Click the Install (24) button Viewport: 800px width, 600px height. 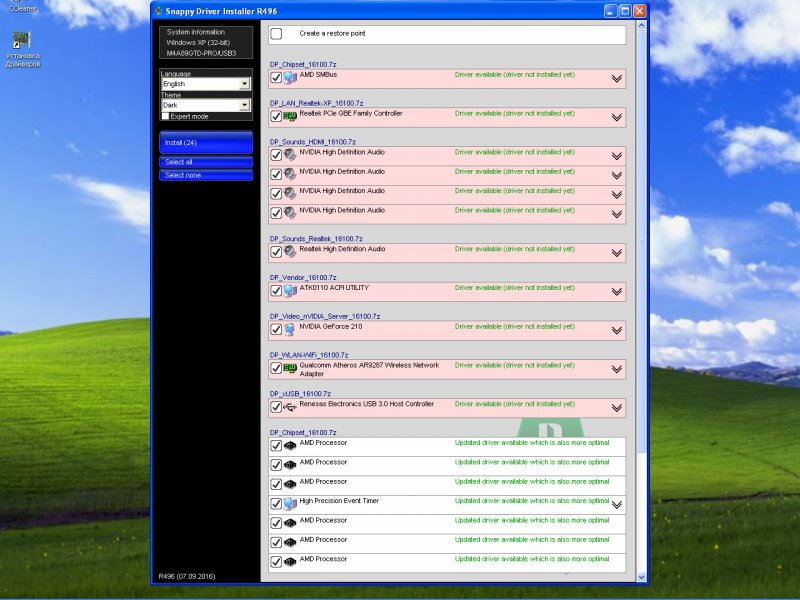206,143
